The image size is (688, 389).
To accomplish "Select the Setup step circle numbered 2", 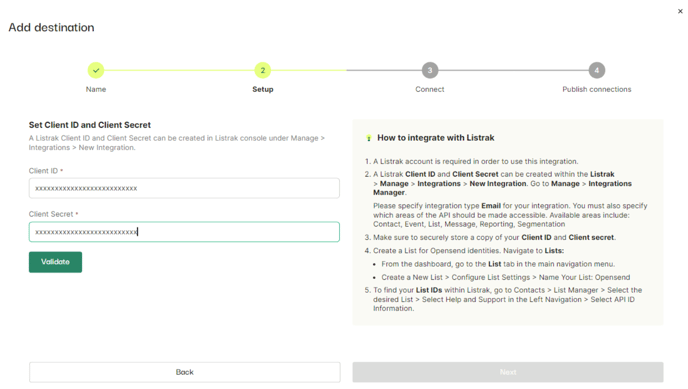I will coord(262,70).
